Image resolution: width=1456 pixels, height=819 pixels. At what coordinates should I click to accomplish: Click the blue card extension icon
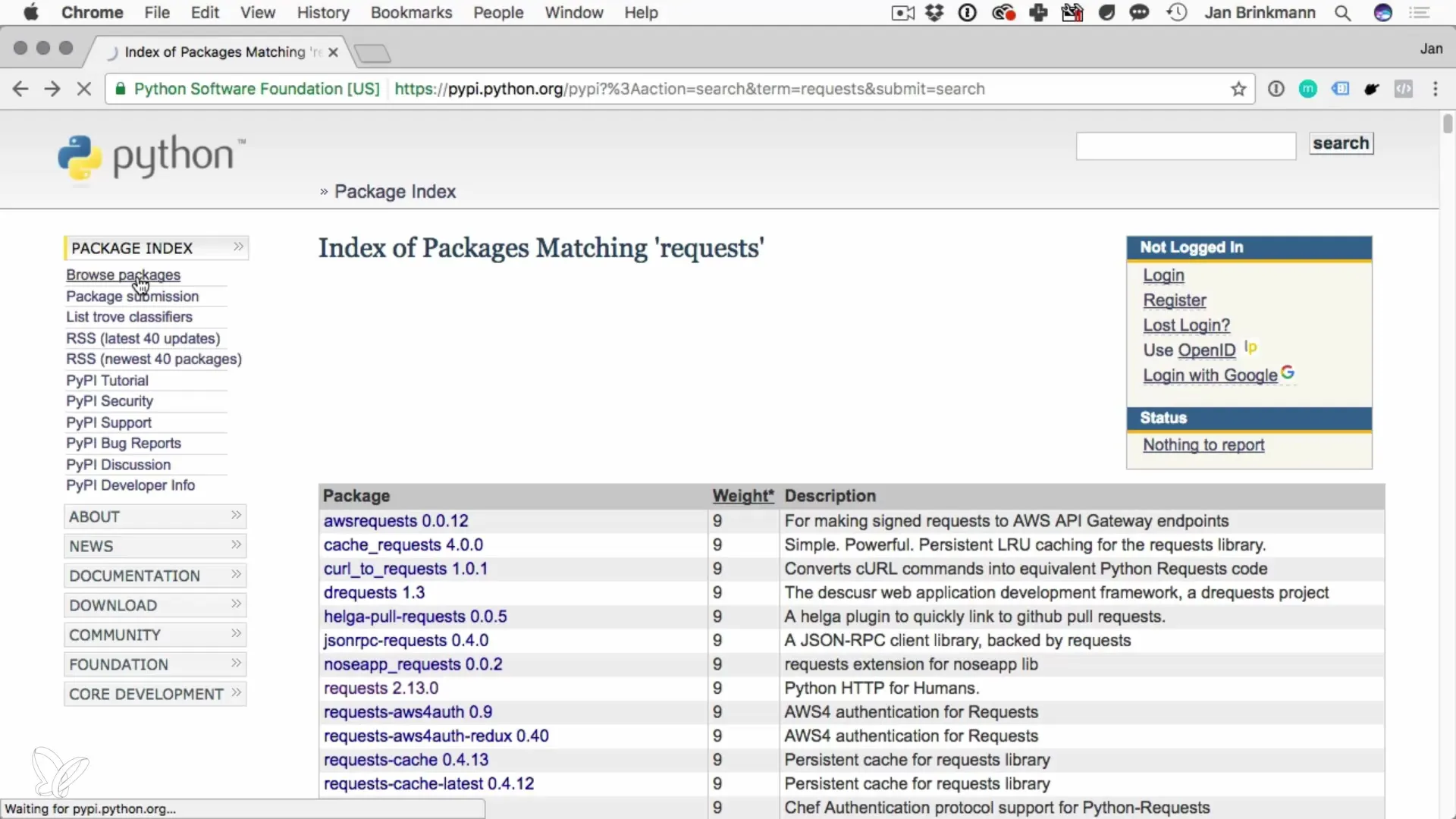(1340, 89)
